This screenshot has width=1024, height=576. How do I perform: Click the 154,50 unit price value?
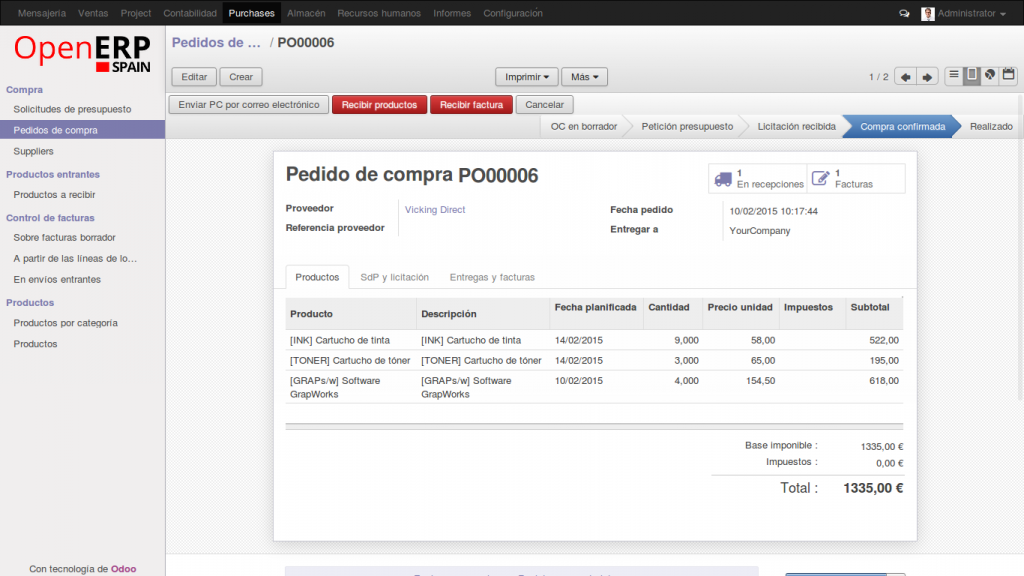click(x=760, y=381)
